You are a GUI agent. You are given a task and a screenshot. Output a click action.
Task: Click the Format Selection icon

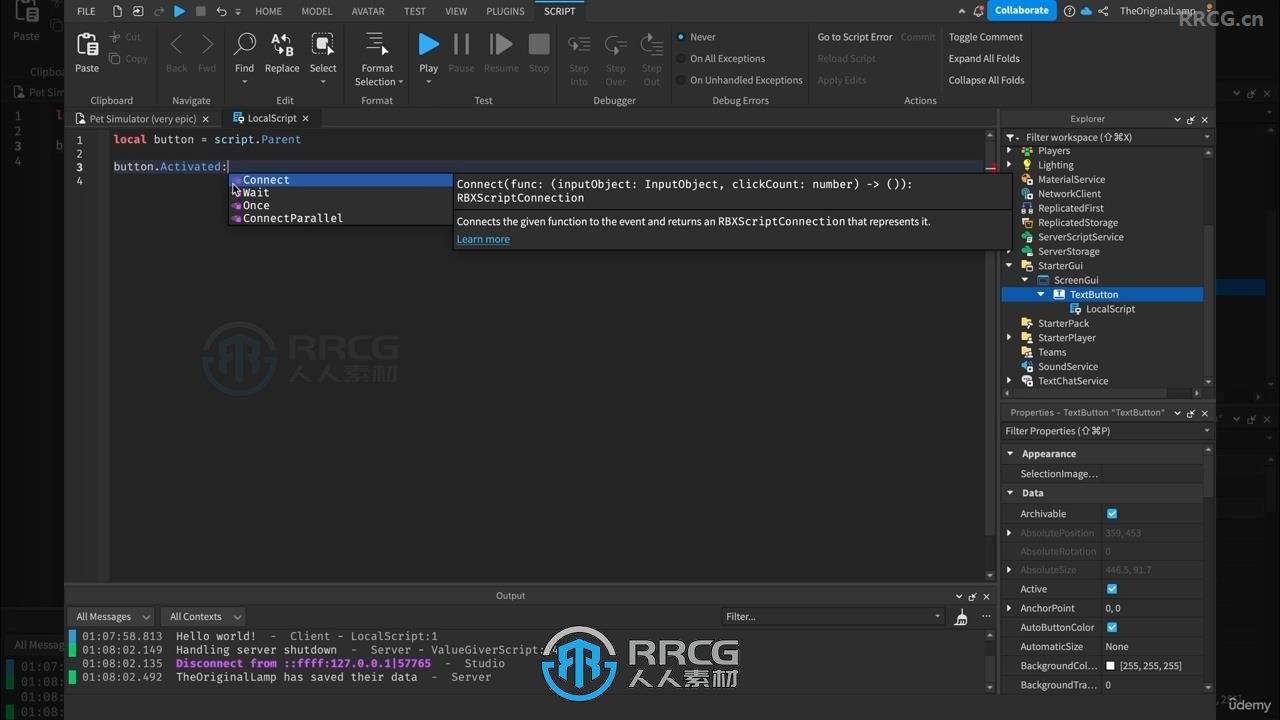coord(377,45)
